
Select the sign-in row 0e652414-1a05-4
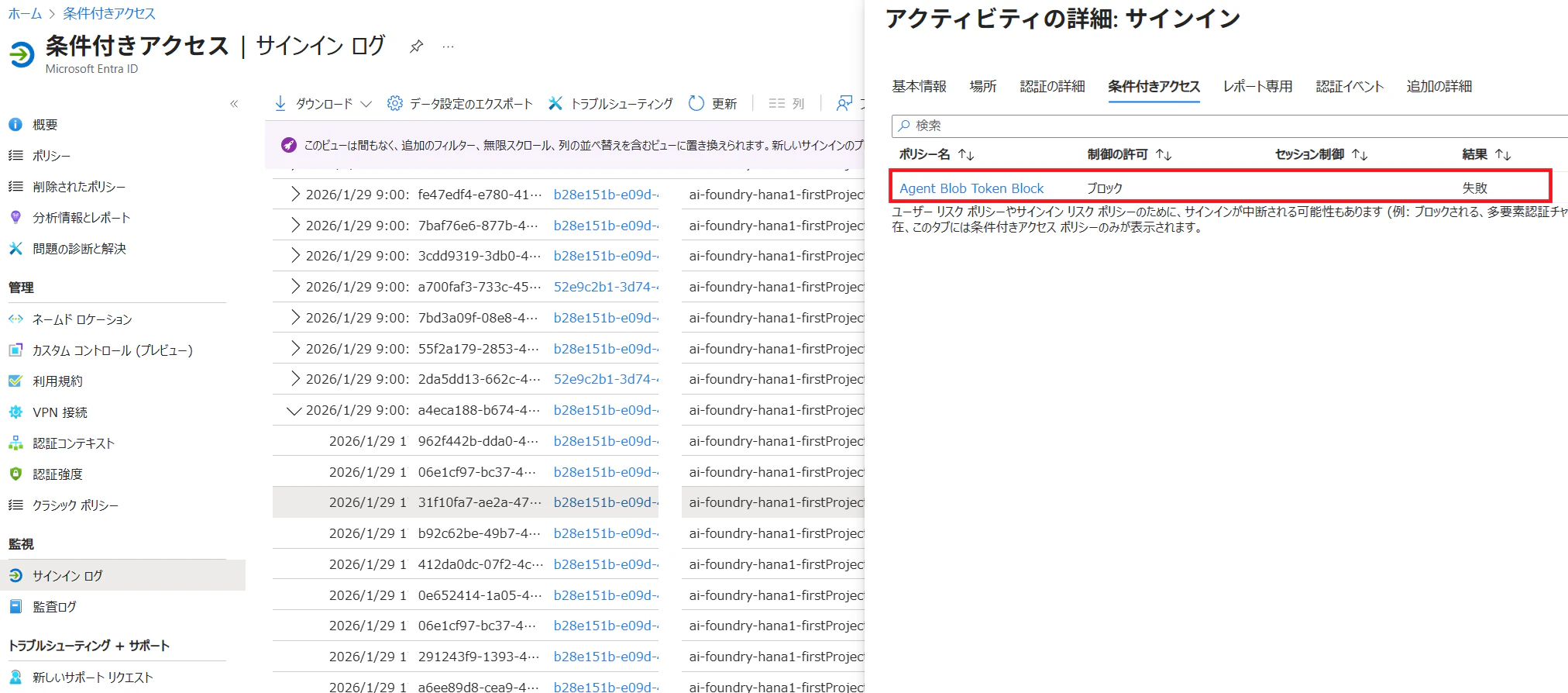pos(570,595)
